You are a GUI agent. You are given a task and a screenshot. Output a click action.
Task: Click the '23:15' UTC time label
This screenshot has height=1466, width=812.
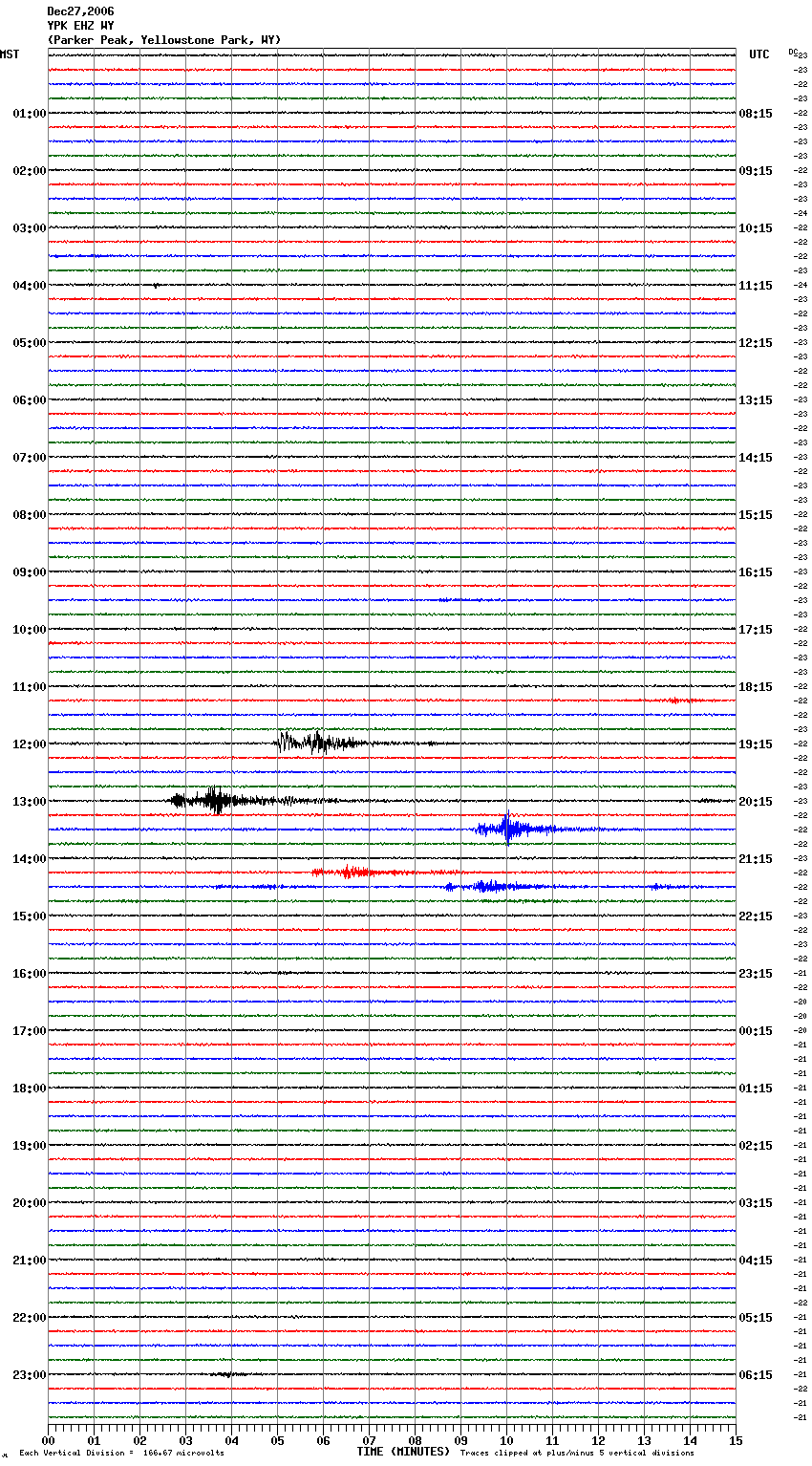[756, 974]
